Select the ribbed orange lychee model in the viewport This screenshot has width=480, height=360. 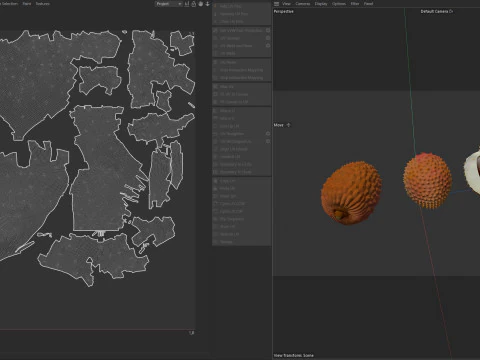[x=351, y=193]
